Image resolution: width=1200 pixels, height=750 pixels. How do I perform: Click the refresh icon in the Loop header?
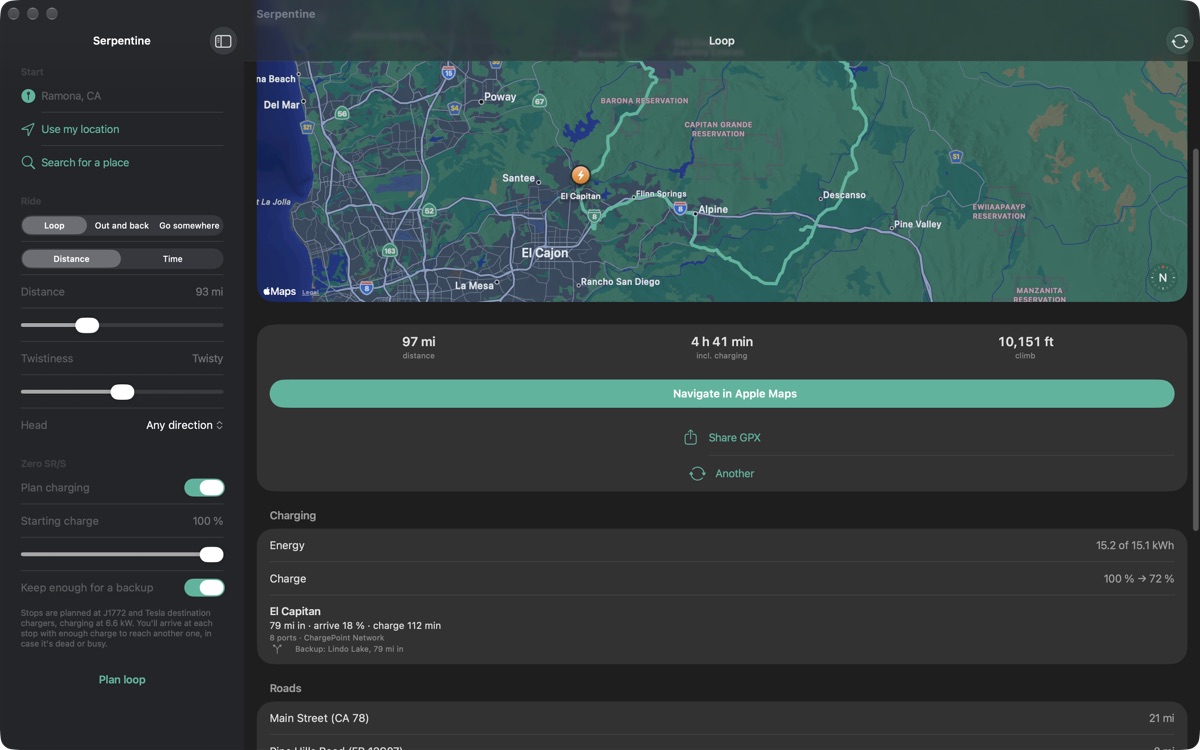[1179, 41]
